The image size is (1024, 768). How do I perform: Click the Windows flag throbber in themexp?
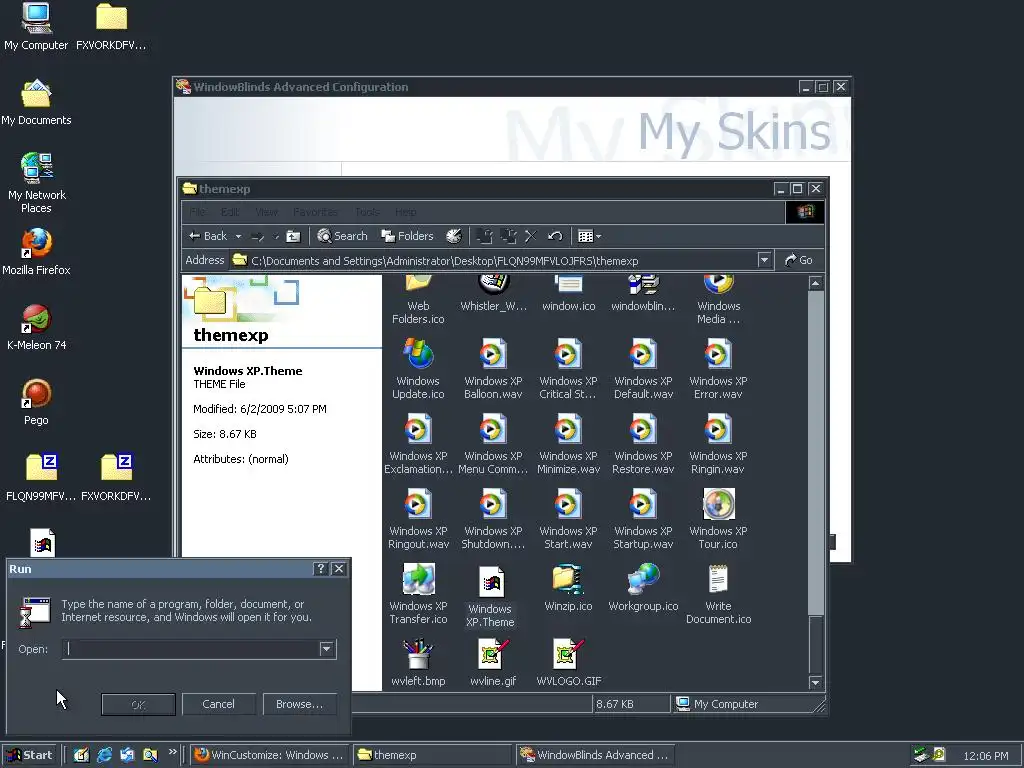[x=805, y=212]
